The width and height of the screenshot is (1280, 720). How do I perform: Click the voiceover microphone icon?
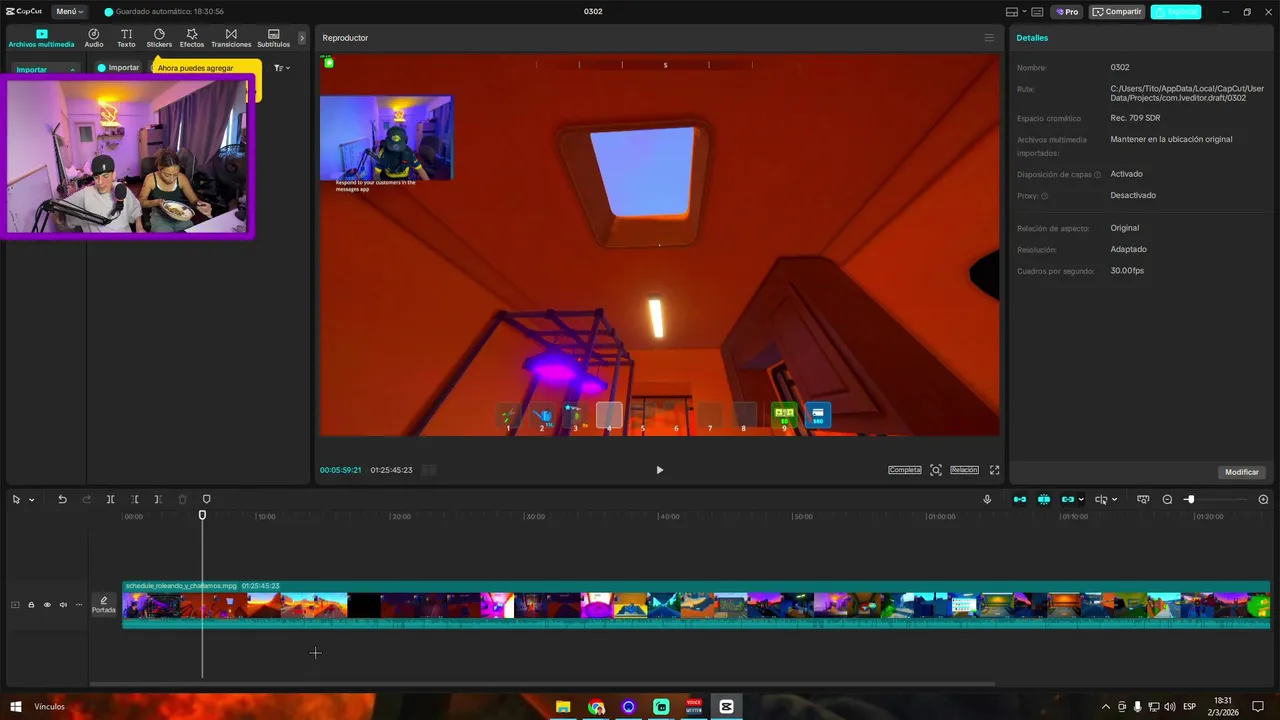987,499
